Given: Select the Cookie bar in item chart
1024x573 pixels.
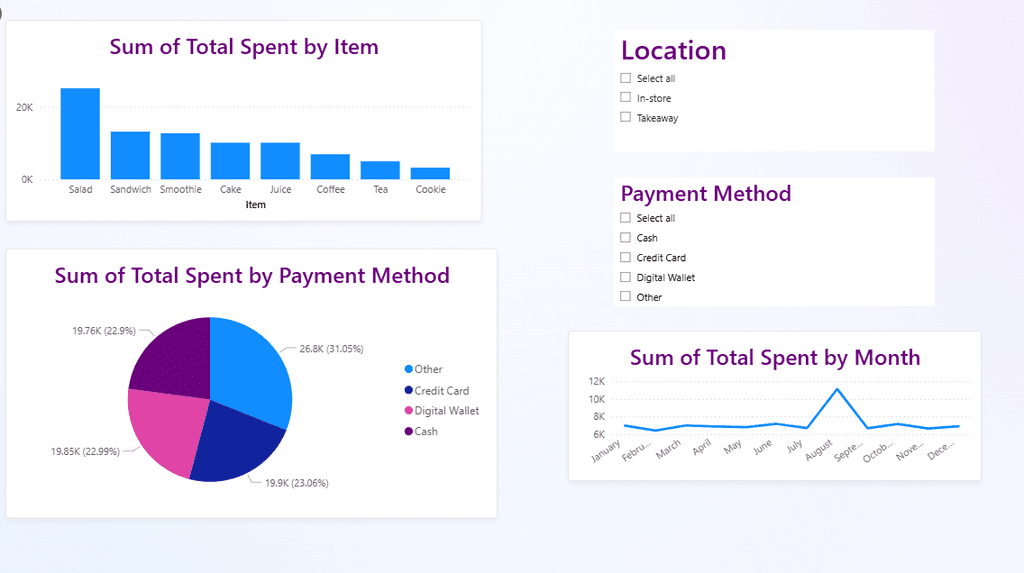Looking at the screenshot, I should click(430, 173).
